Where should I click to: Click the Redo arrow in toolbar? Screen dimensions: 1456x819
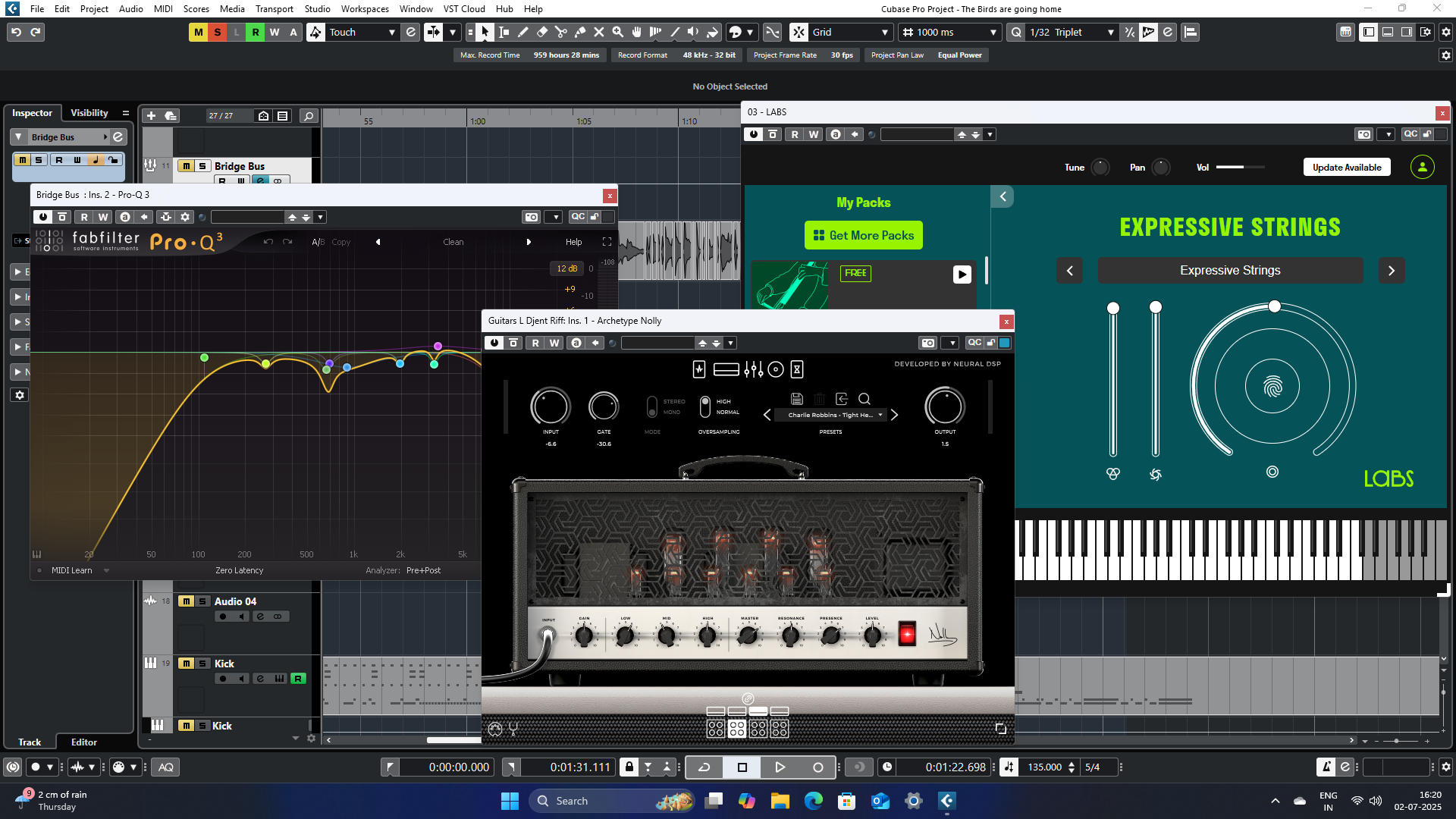point(36,32)
